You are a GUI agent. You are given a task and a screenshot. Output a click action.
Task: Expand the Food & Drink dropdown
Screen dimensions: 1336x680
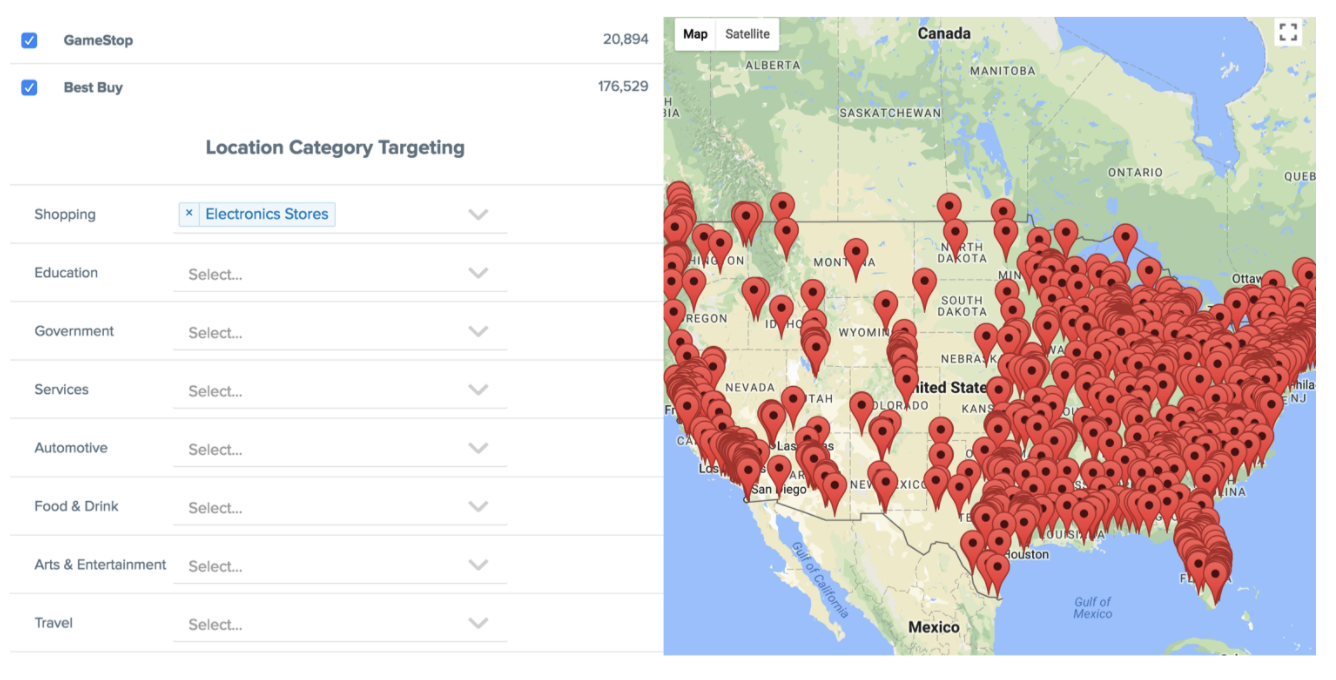[478, 507]
